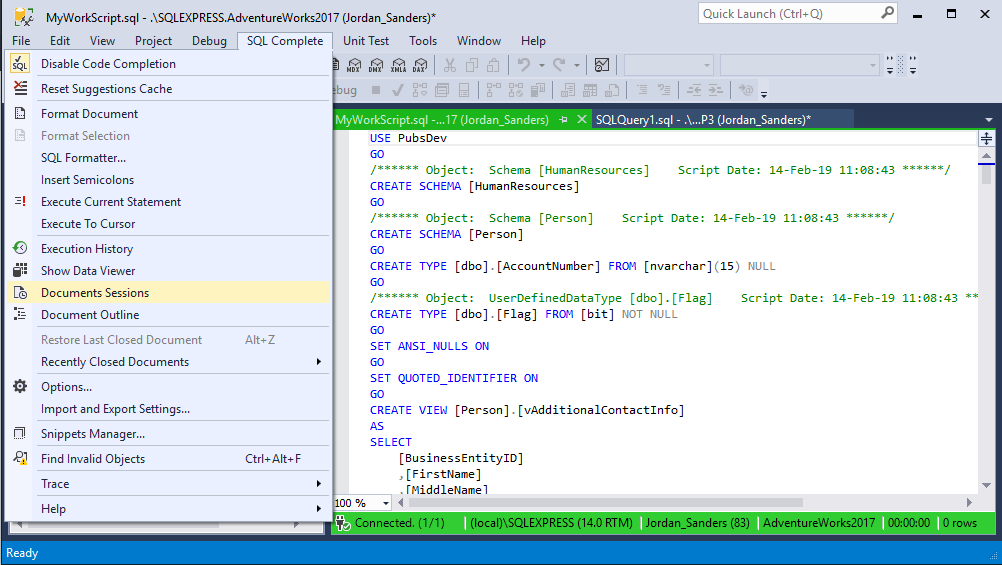Click the Paste clipboard icon

(493, 65)
